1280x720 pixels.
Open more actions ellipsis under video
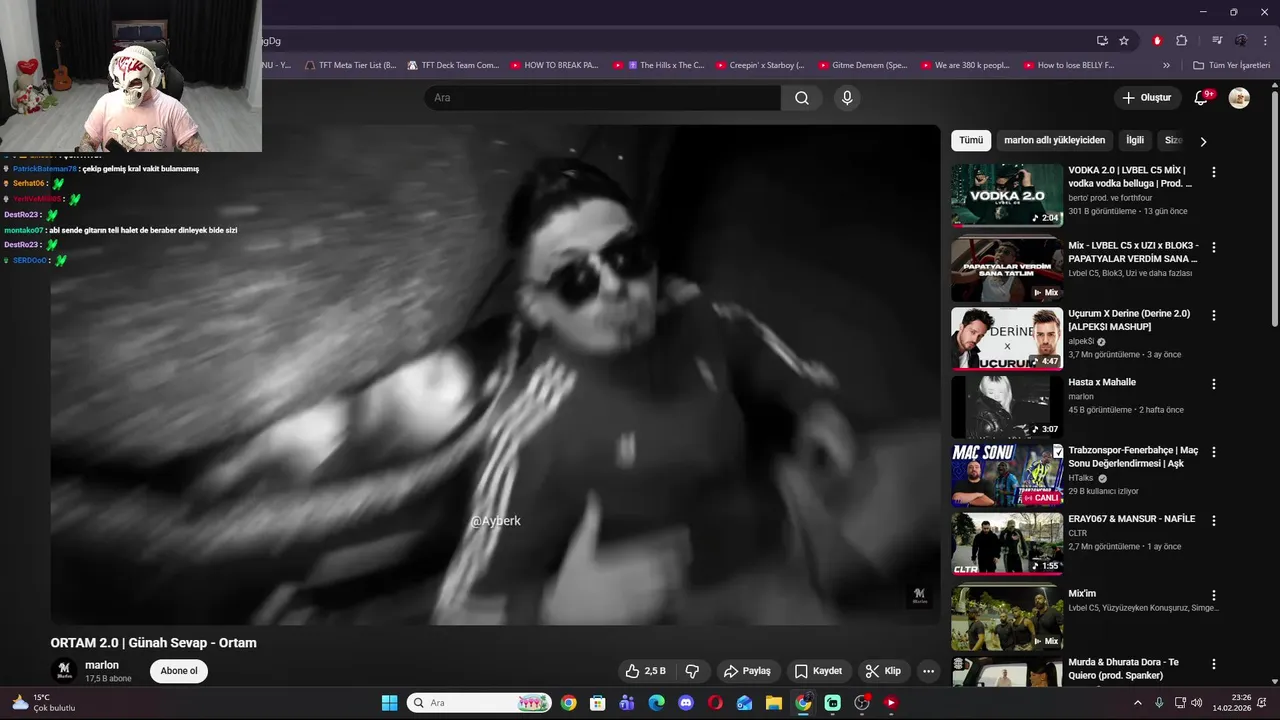tap(929, 671)
